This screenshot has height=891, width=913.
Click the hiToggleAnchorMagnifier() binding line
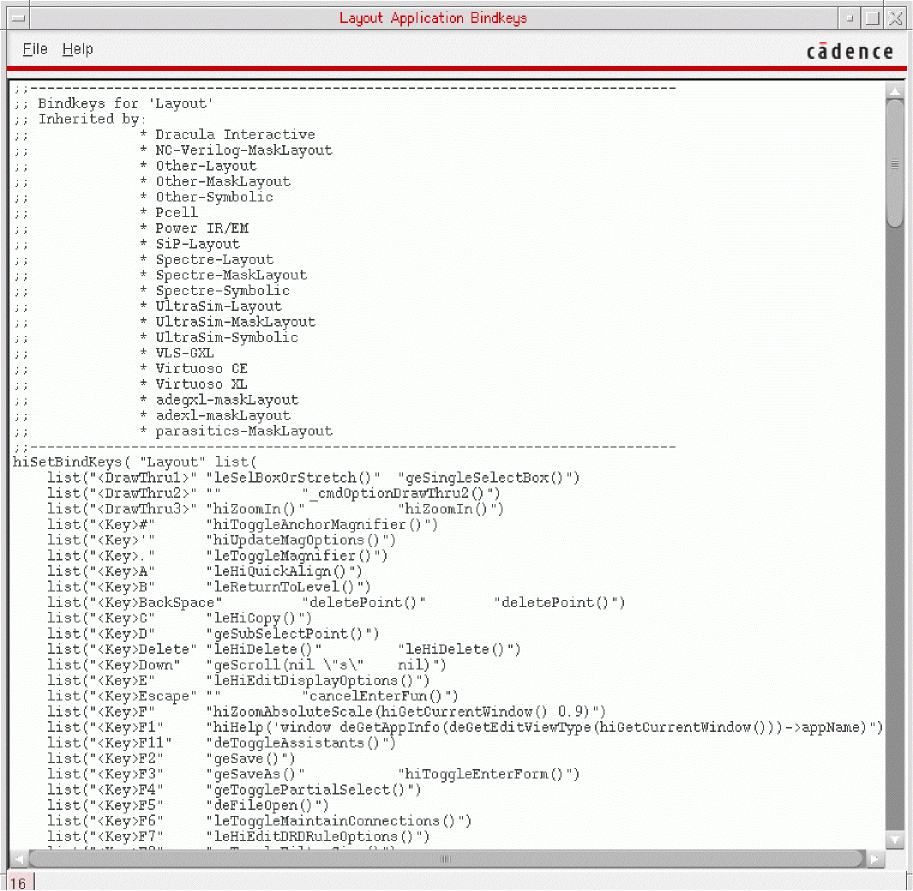click(x=243, y=525)
